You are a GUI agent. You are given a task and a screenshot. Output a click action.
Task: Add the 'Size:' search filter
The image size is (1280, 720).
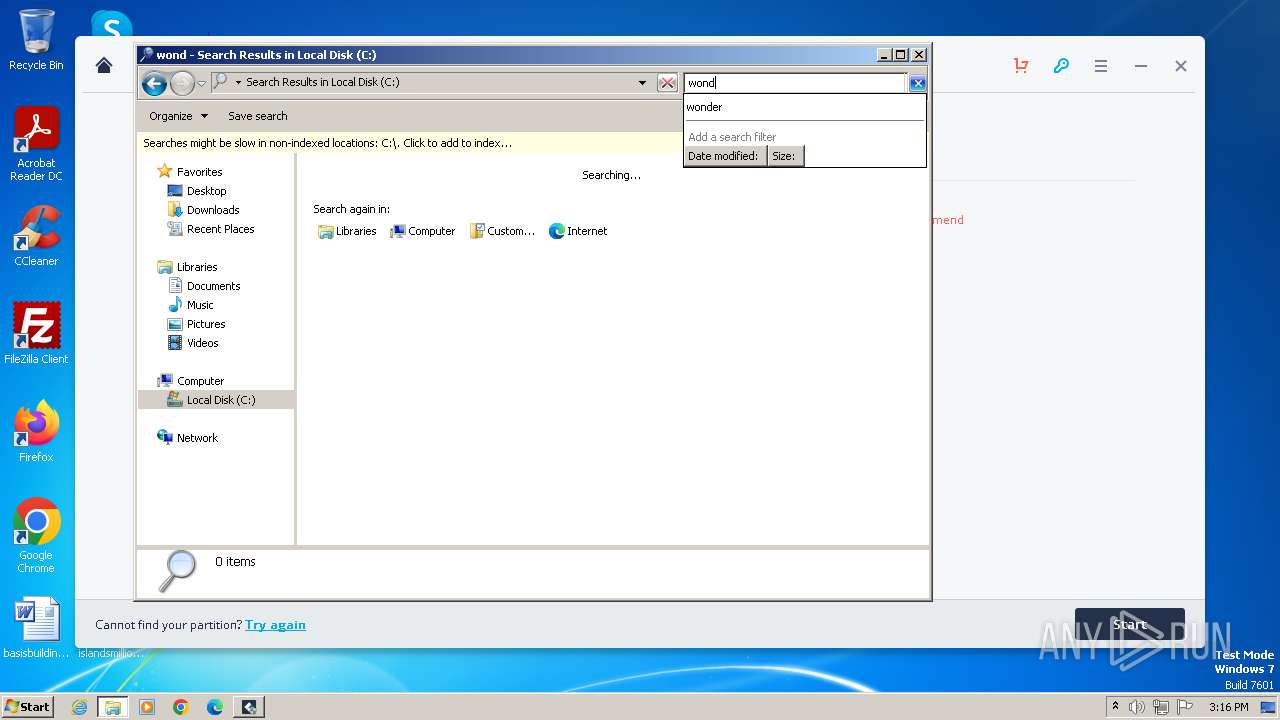pyautogui.click(x=785, y=156)
